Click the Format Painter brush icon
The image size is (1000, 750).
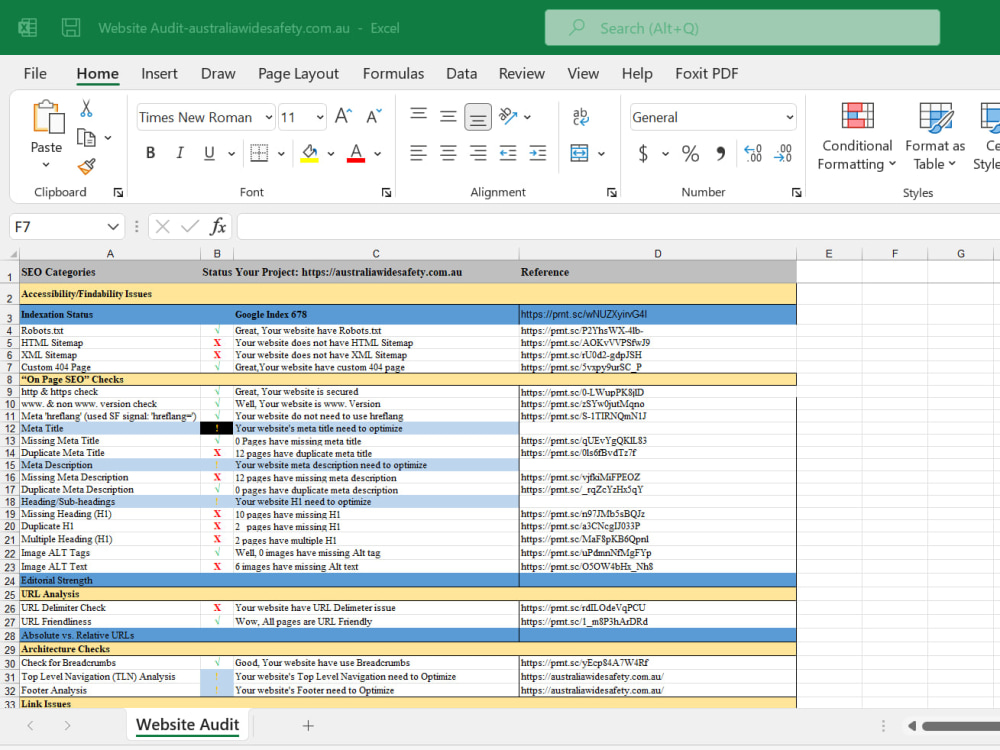point(87,166)
